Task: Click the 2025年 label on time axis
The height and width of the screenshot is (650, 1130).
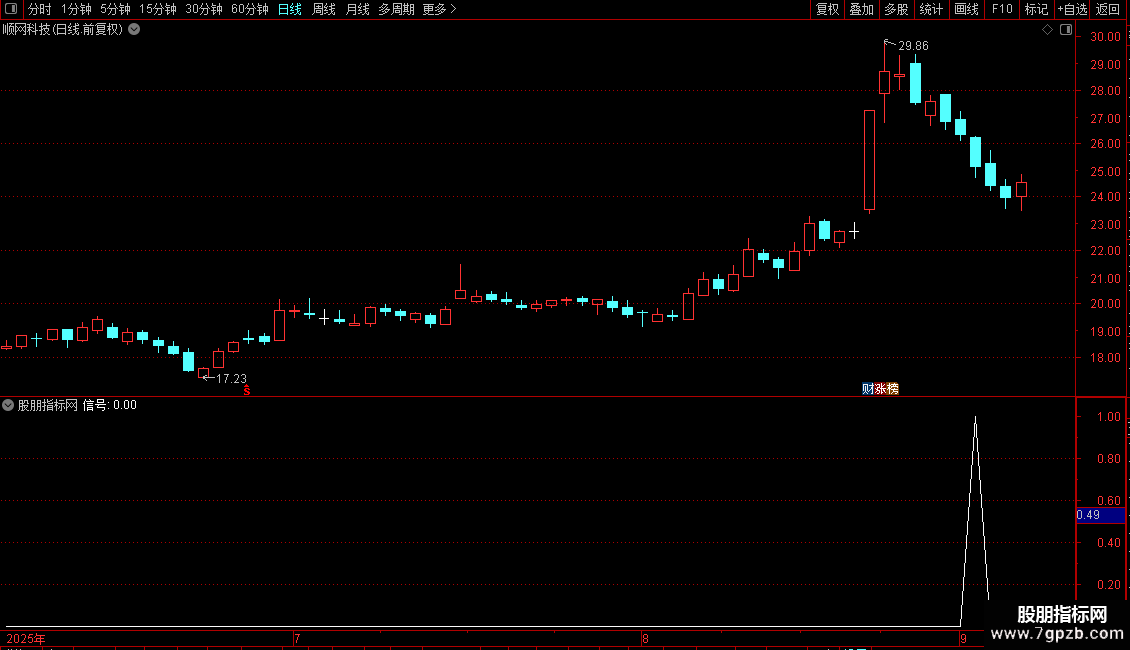Action: click(x=26, y=639)
